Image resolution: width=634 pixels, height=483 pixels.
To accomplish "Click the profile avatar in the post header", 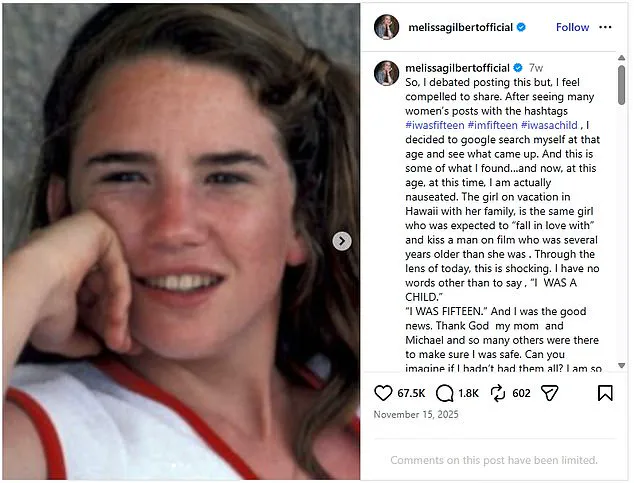I will click(x=386, y=27).
